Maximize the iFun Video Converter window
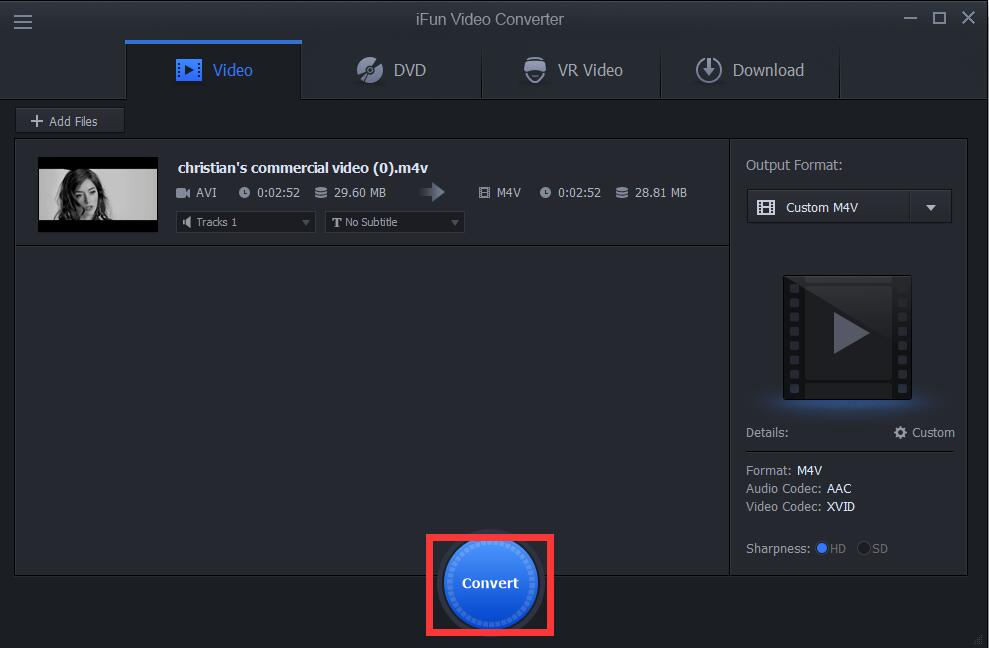Image resolution: width=989 pixels, height=648 pixels. point(939,18)
